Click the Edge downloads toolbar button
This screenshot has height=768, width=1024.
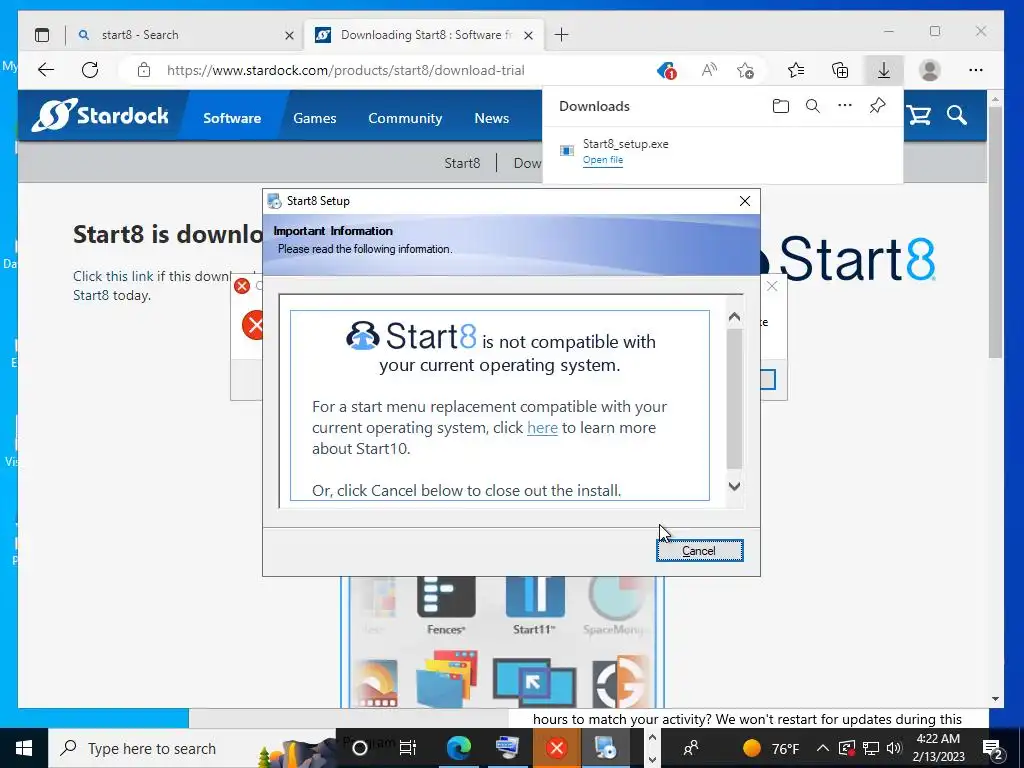click(x=884, y=70)
